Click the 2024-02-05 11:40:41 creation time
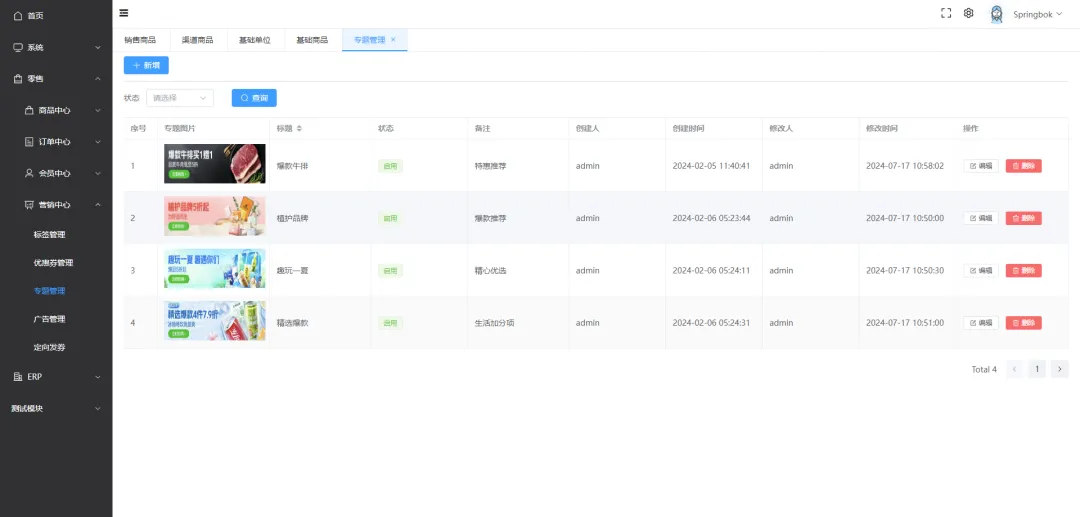This screenshot has height=517, width=1080. click(712, 166)
